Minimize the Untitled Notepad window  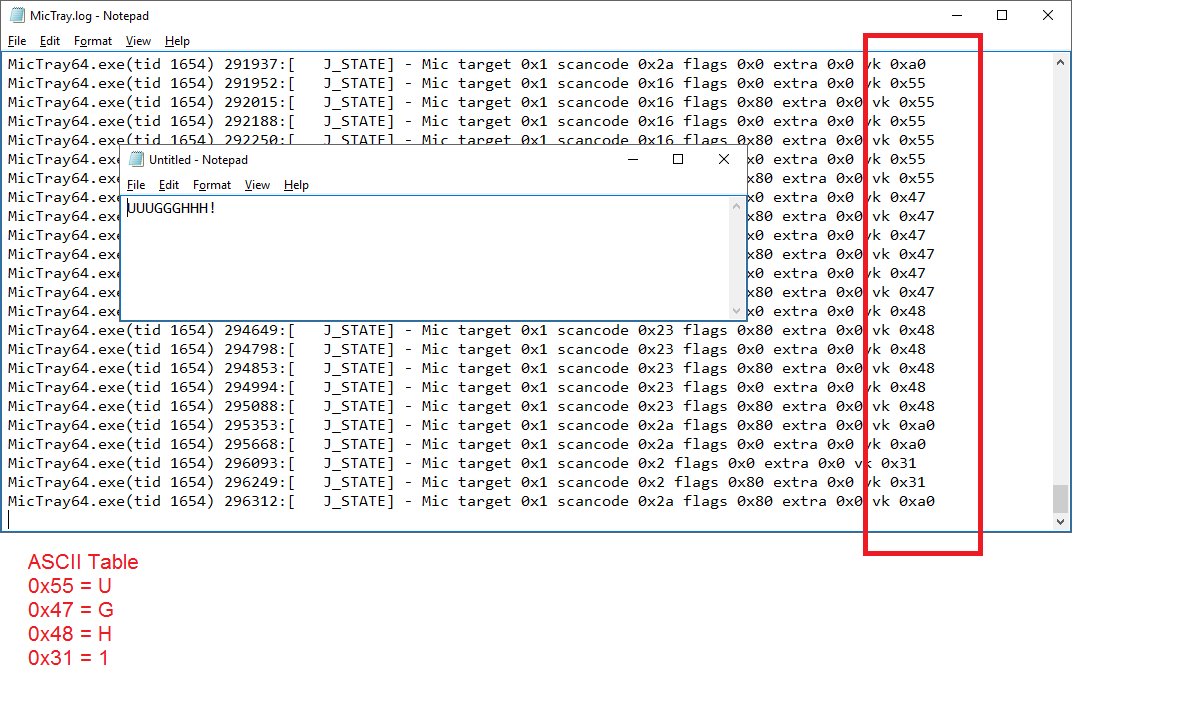point(633,159)
